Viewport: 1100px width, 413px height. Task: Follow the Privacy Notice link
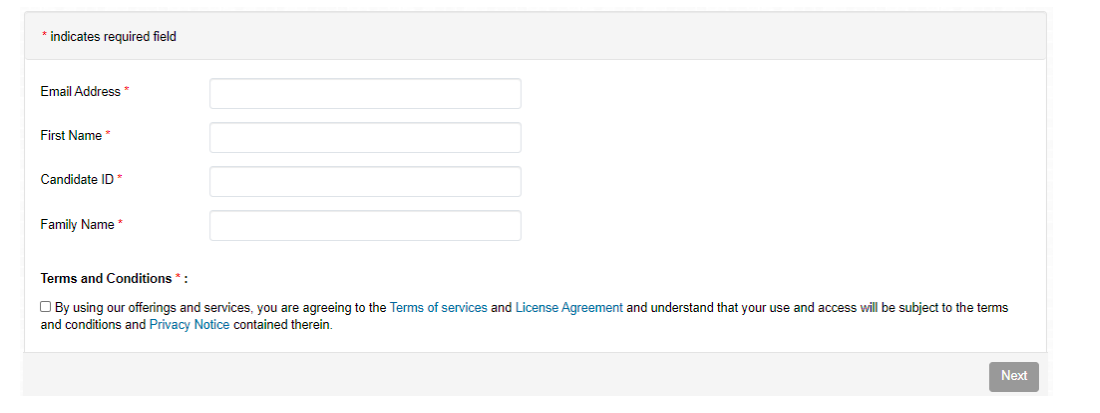tap(189, 325)
